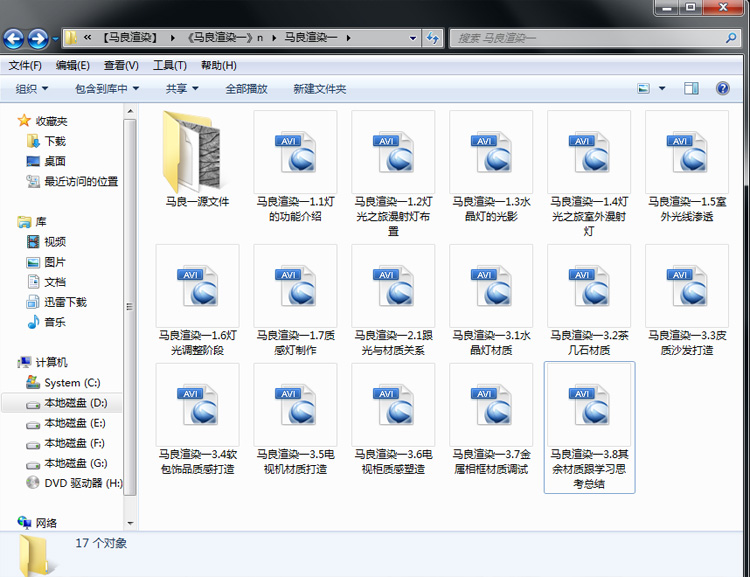The image size is (750, 577).
Task: Expand the 《马良渲染一》n breadcrumb arrow
Action: point(275,37)
